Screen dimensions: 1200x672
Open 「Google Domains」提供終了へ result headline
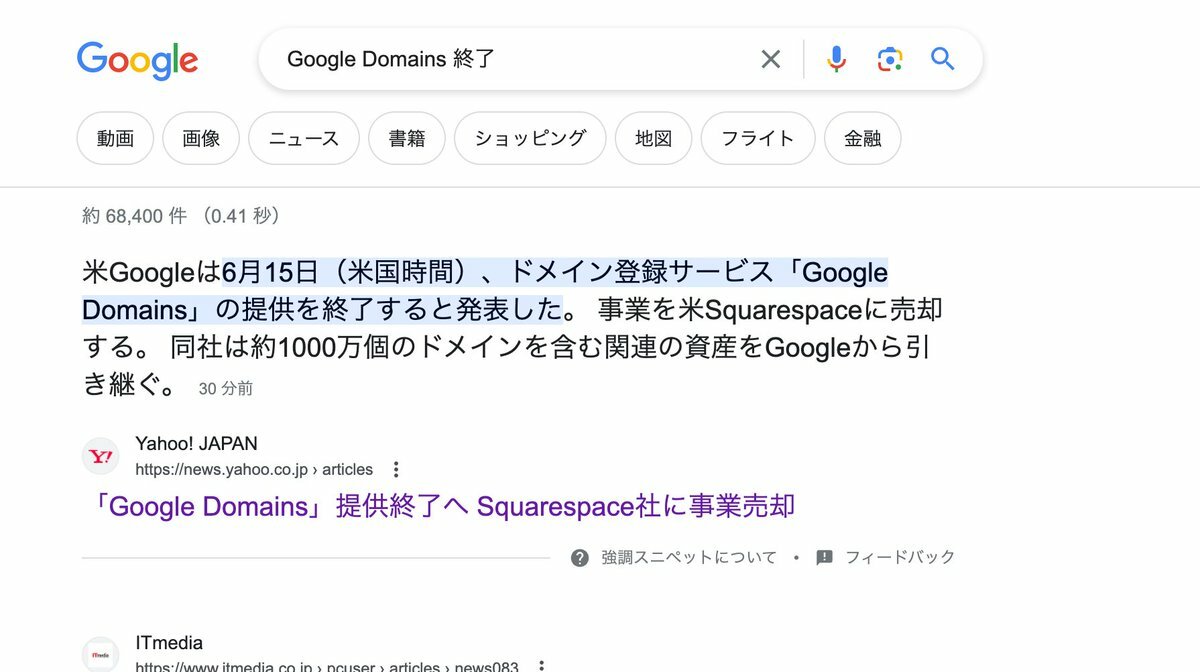(x=441, y=506)
